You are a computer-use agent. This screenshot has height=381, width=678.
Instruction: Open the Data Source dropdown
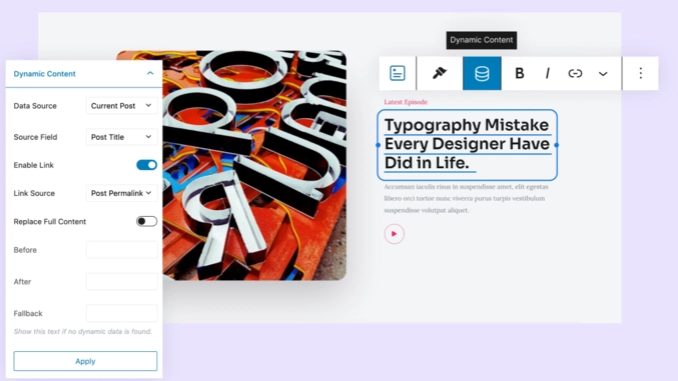tap(122, 106)
